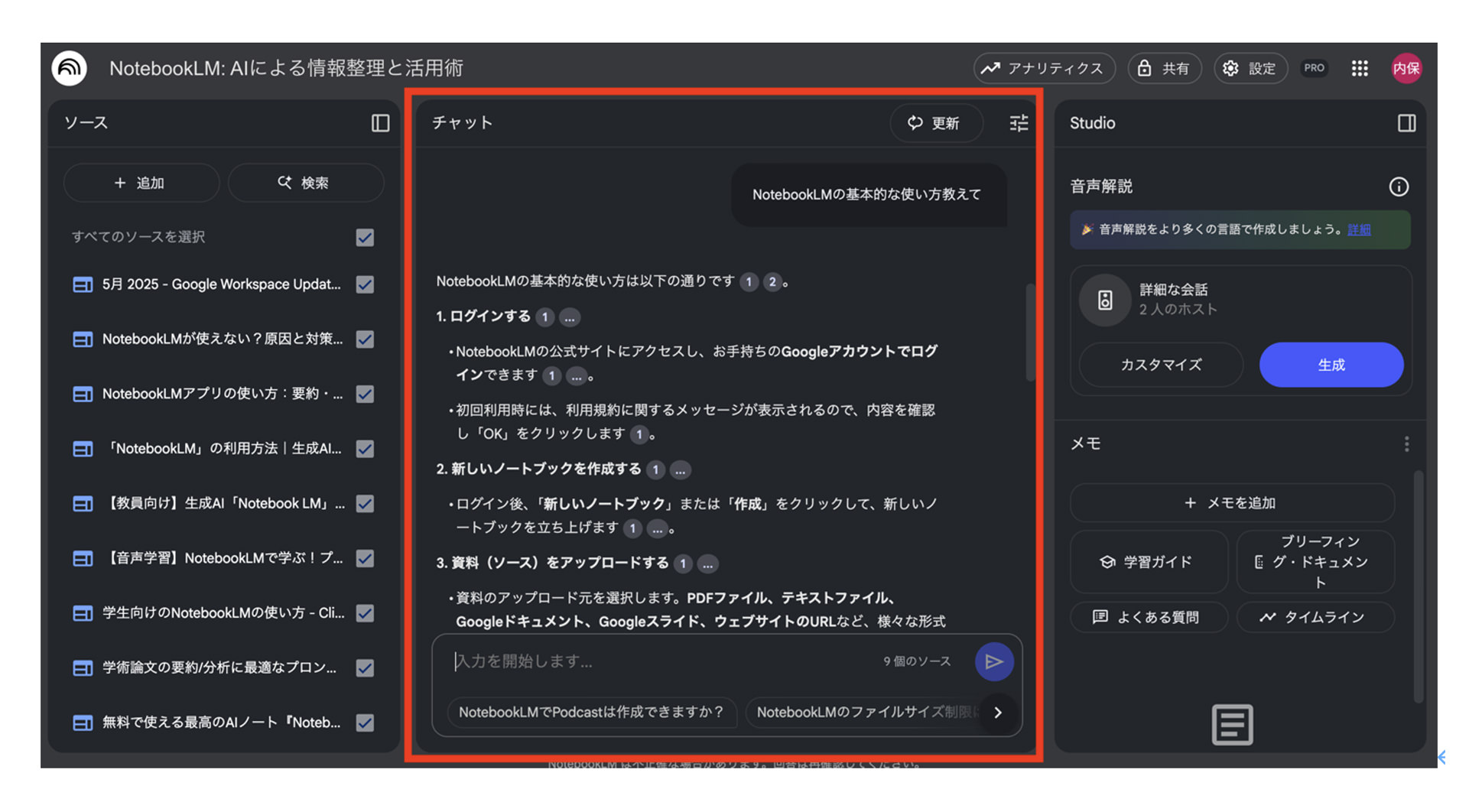Open the chat configuration tune icon beside 更新
This screenshot has width=1482, height=812.
[x=1019, y=123]
